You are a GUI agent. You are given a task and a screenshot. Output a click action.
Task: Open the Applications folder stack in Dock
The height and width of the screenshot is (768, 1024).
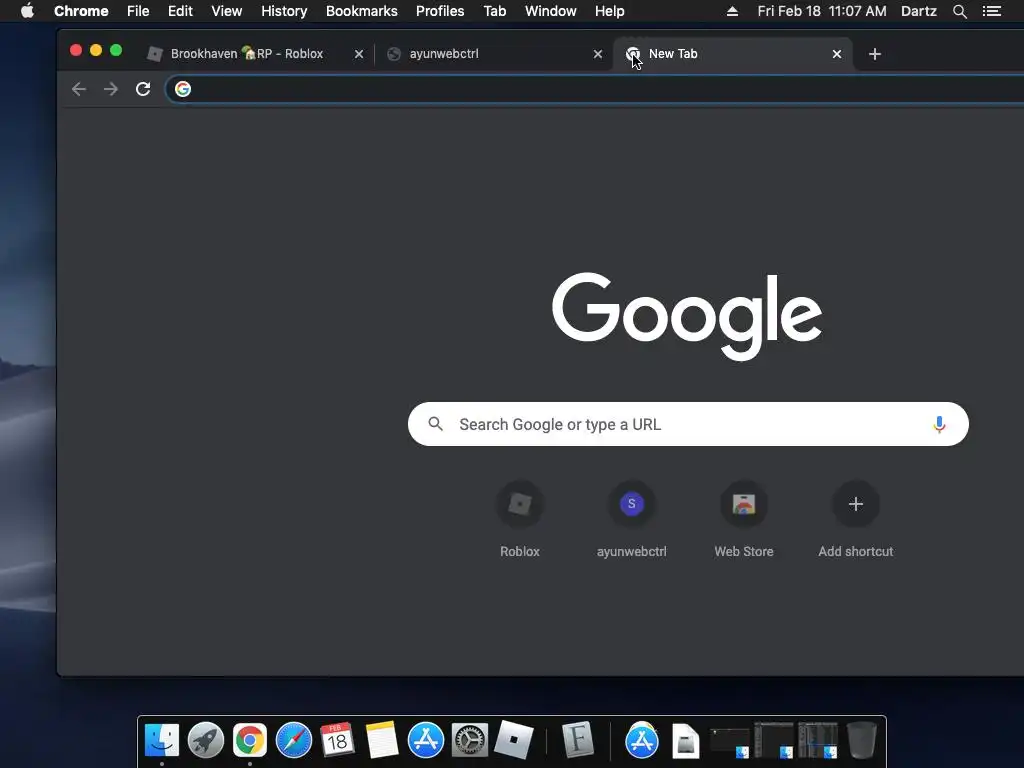[x=642, y=740]
